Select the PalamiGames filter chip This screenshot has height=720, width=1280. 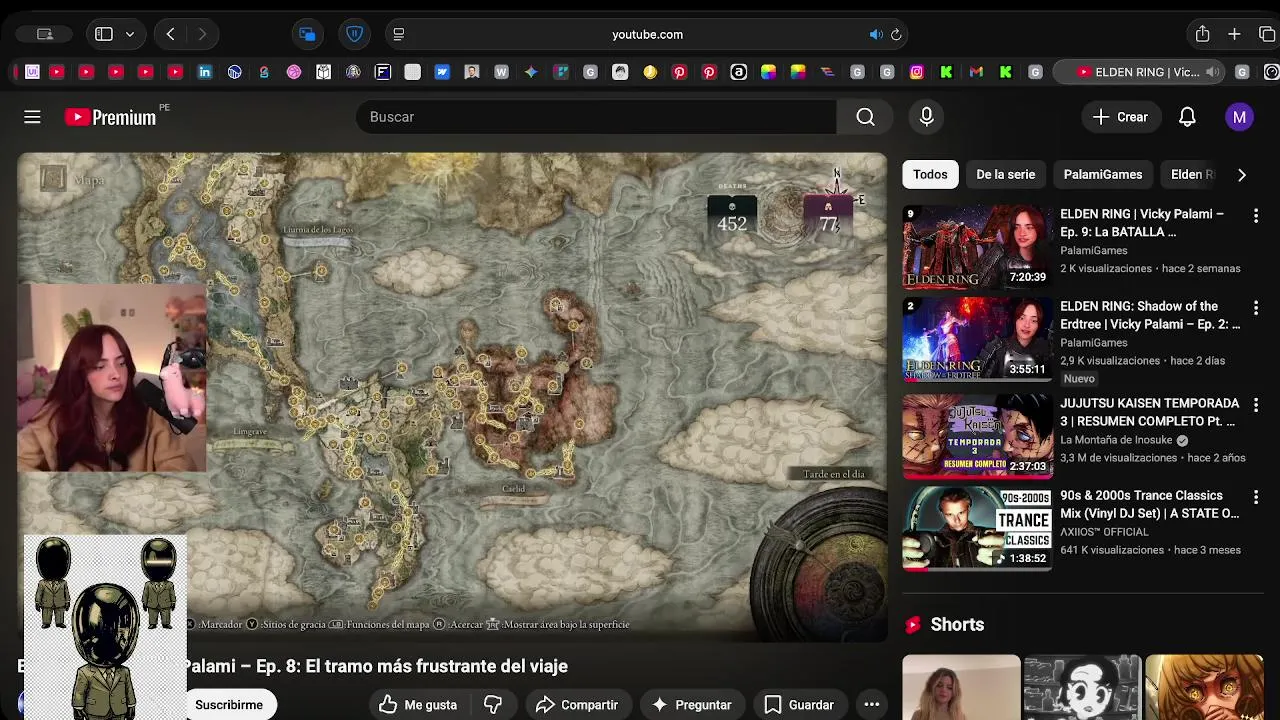click(x=1103, y=174)
